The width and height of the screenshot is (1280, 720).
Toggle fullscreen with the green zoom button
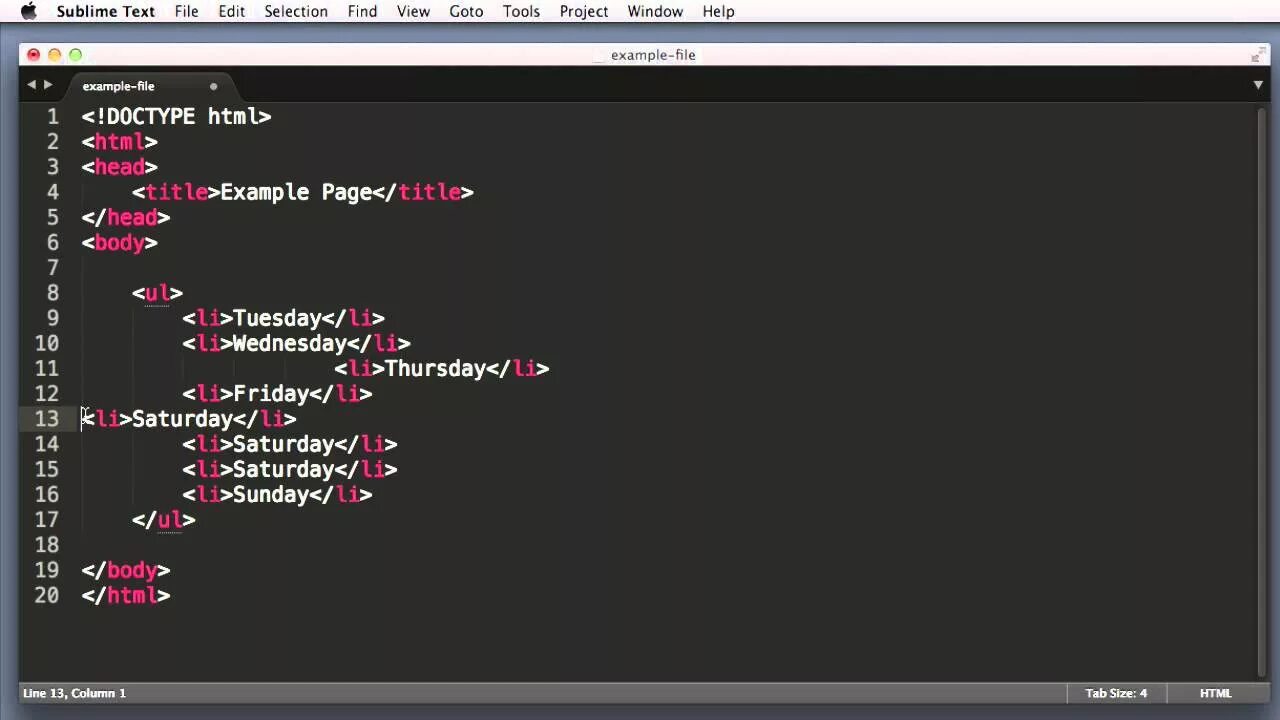[75, 55]
